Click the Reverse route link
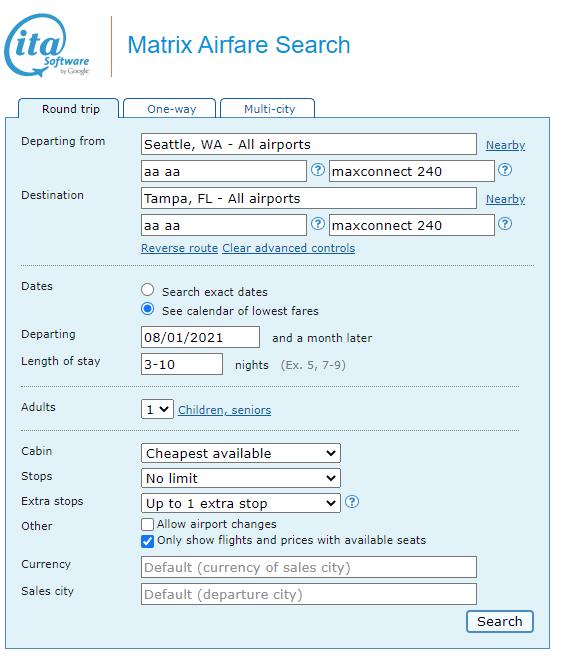 pyautogui.click(x=179, y=248)
